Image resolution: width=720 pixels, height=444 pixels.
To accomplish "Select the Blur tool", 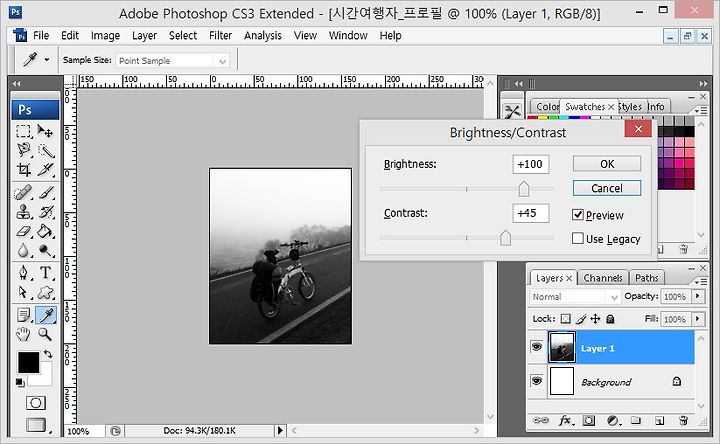I will [x=23, y=250].
